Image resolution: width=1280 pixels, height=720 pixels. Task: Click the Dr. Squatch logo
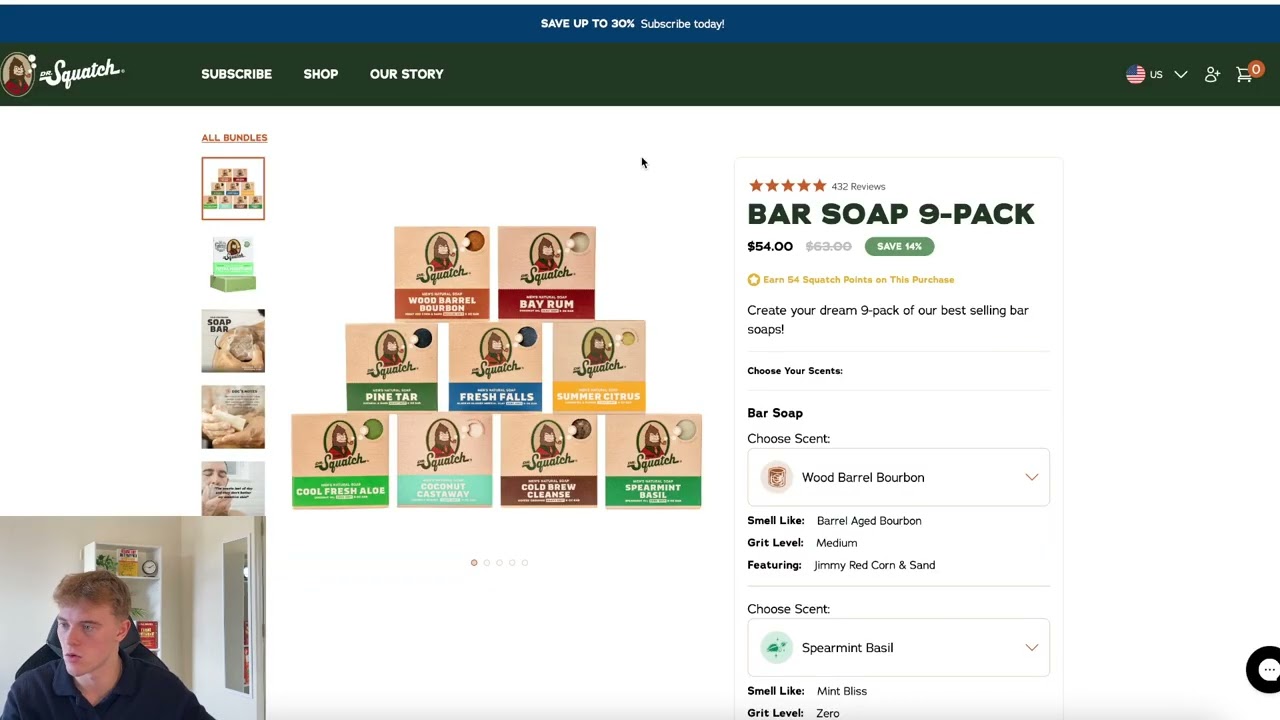tap(62, 74)
